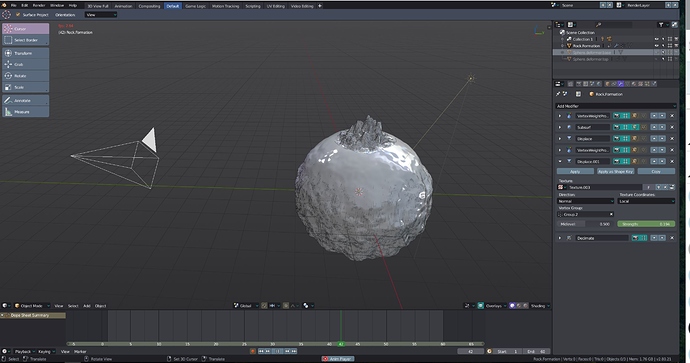
Task: Pick the Measure tool
Action: (x=26, y=112)
